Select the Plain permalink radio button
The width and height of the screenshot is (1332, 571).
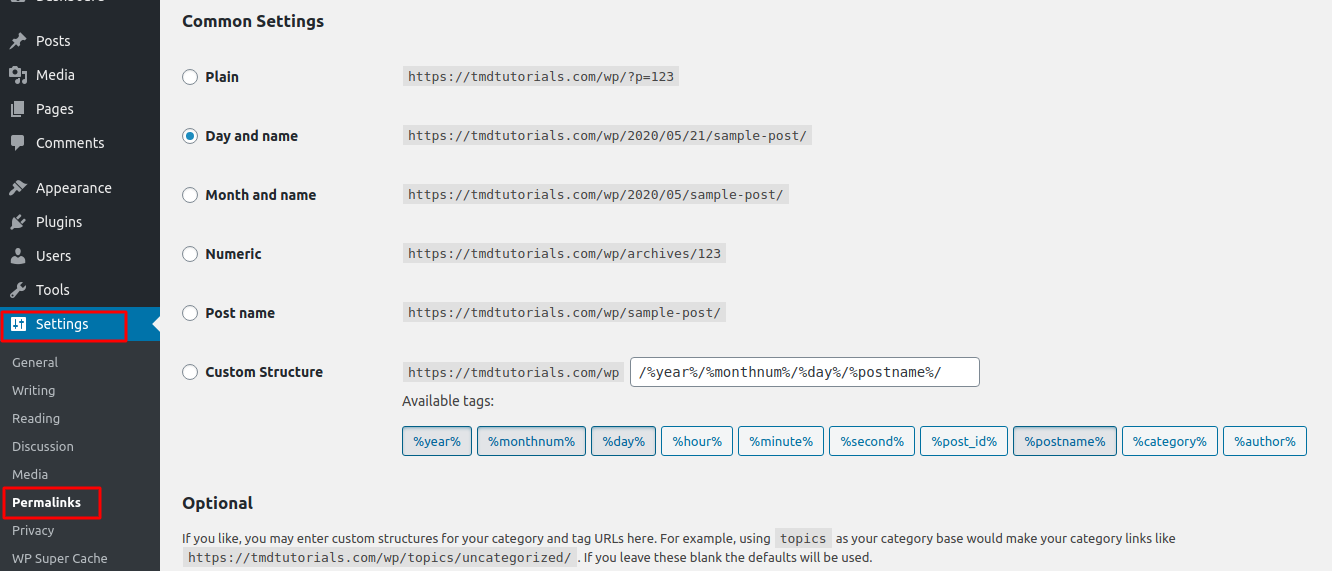click(x=190, y=77)
